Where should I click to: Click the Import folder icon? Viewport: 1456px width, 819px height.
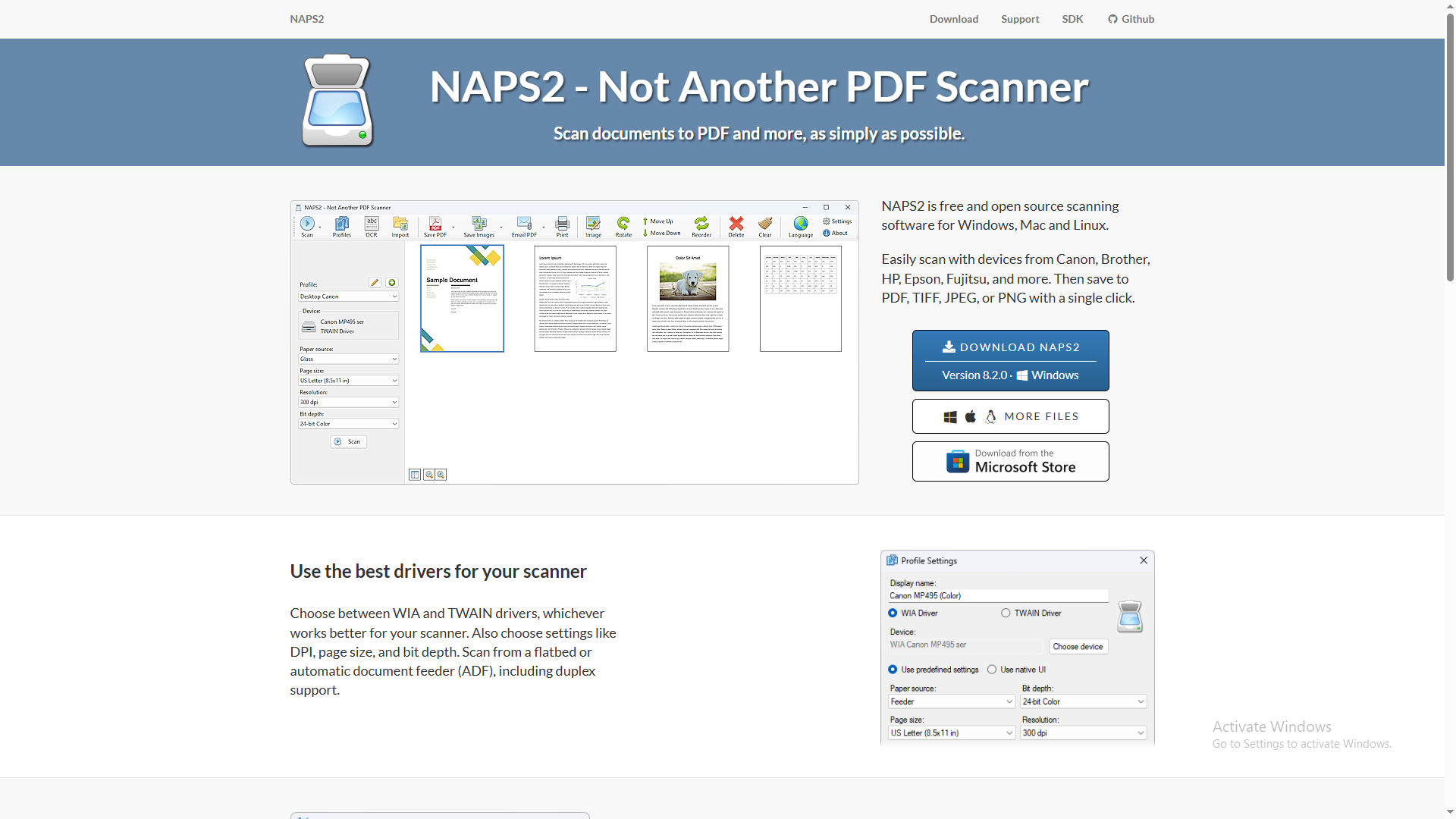coord(400,224)
